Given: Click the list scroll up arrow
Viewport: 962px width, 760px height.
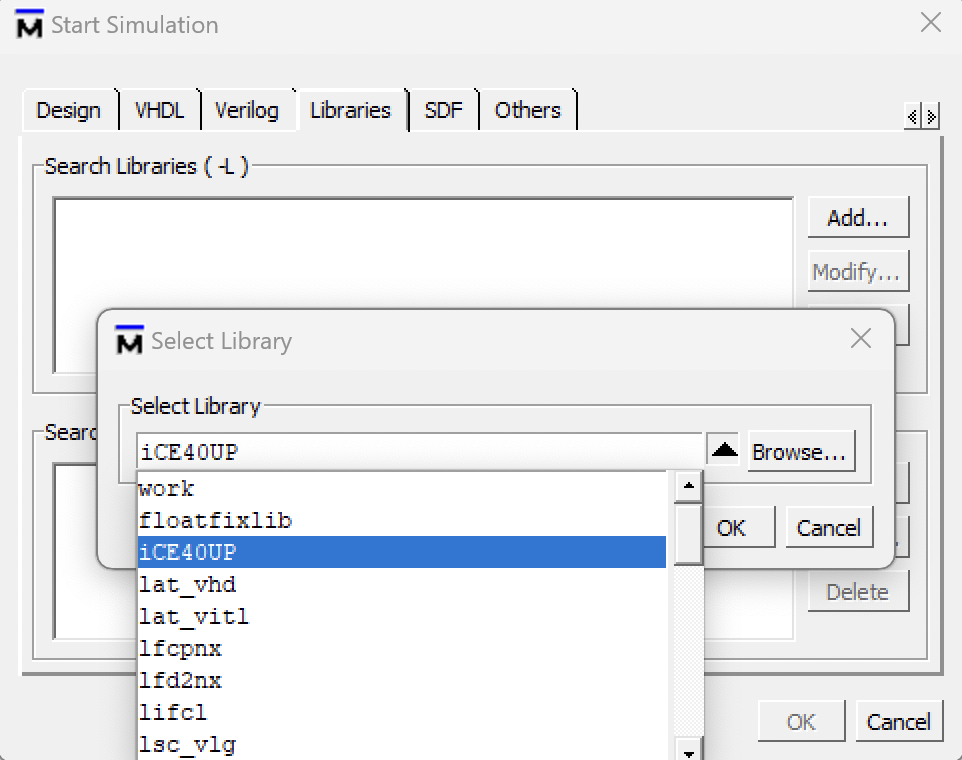Looking at the screenshot, I should point(688,486).
